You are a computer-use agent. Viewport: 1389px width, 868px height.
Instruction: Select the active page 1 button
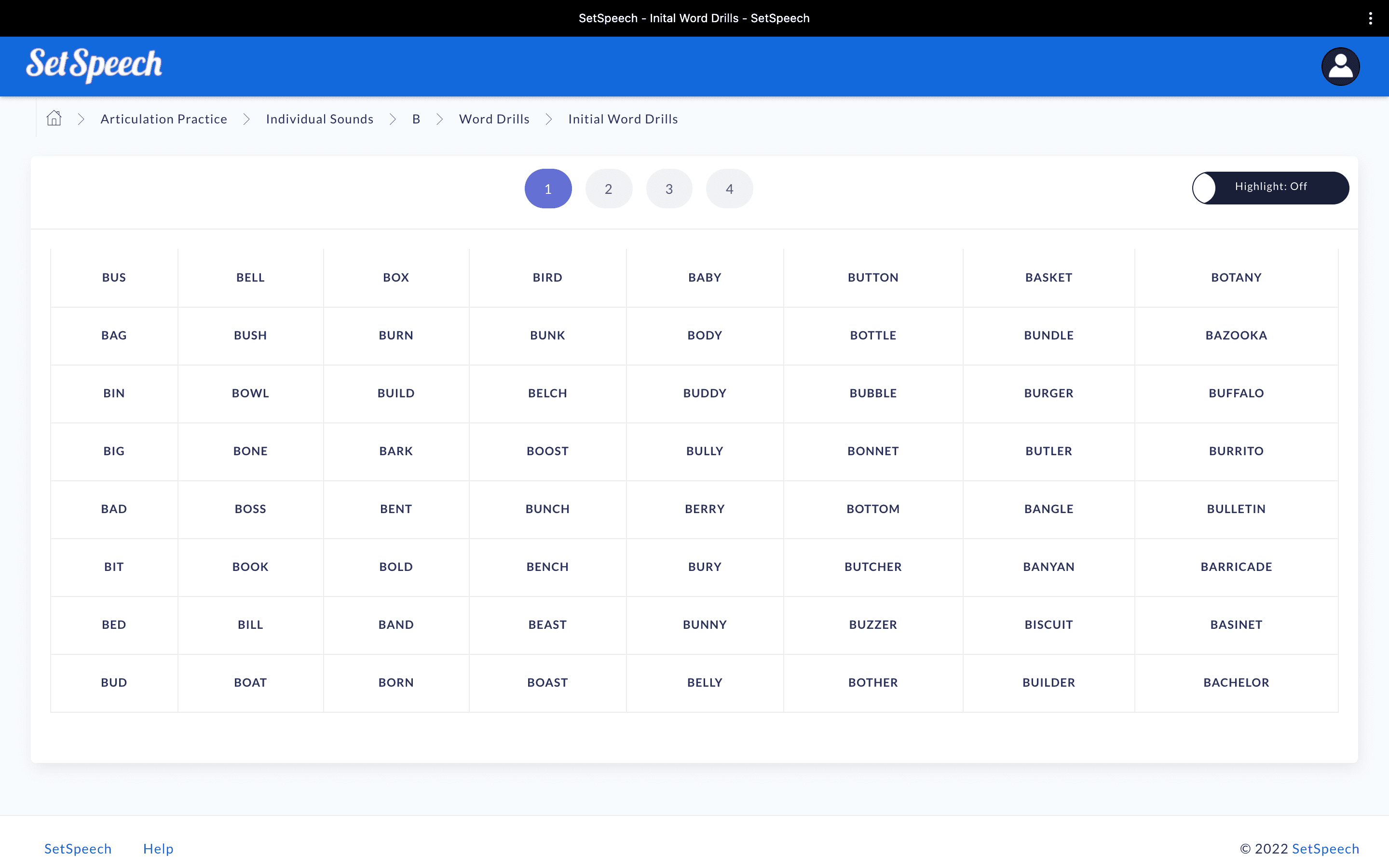[x=547, y=189]
